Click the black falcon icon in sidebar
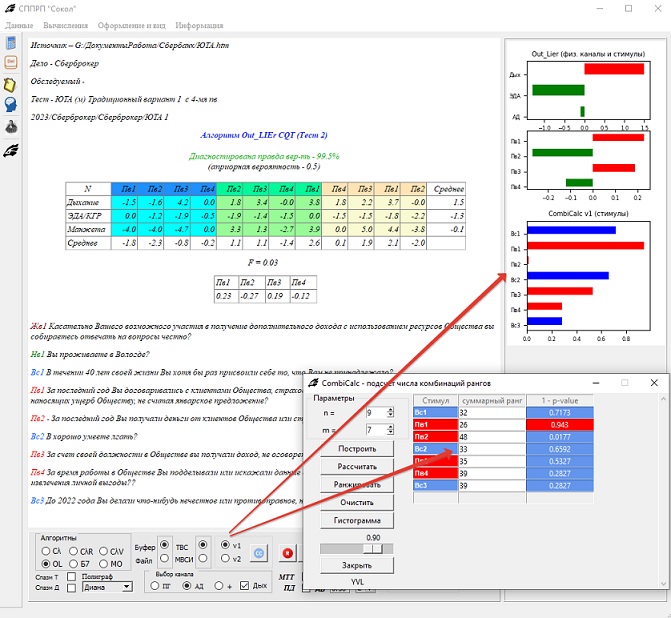The image size is (671, 618). (11, 151)
